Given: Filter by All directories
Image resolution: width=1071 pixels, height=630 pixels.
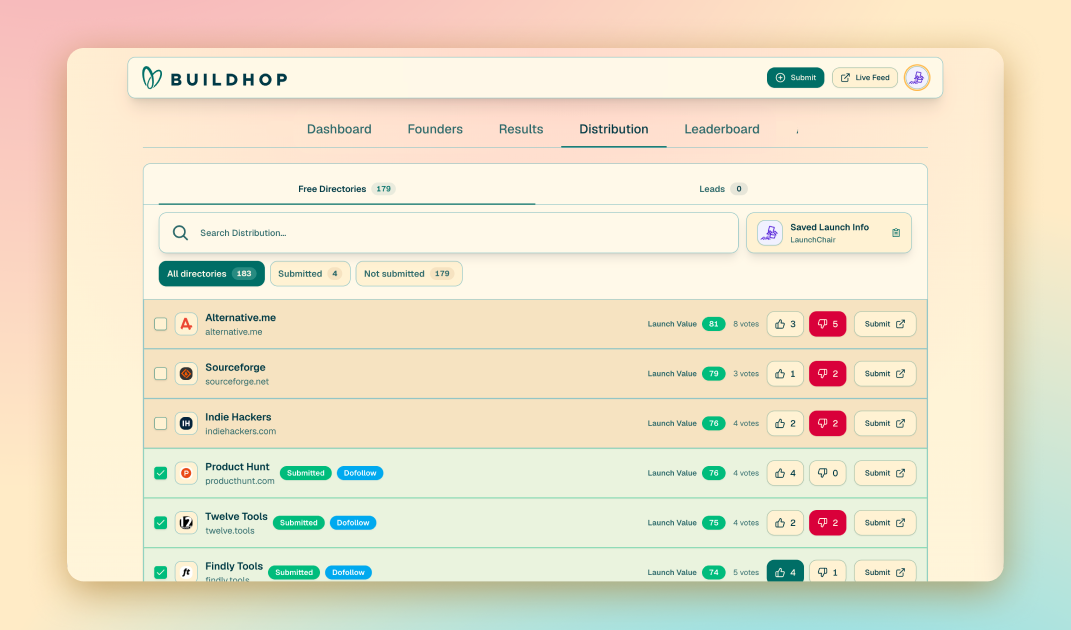Looking at the screenshot, I should click(x=212, y=273).
